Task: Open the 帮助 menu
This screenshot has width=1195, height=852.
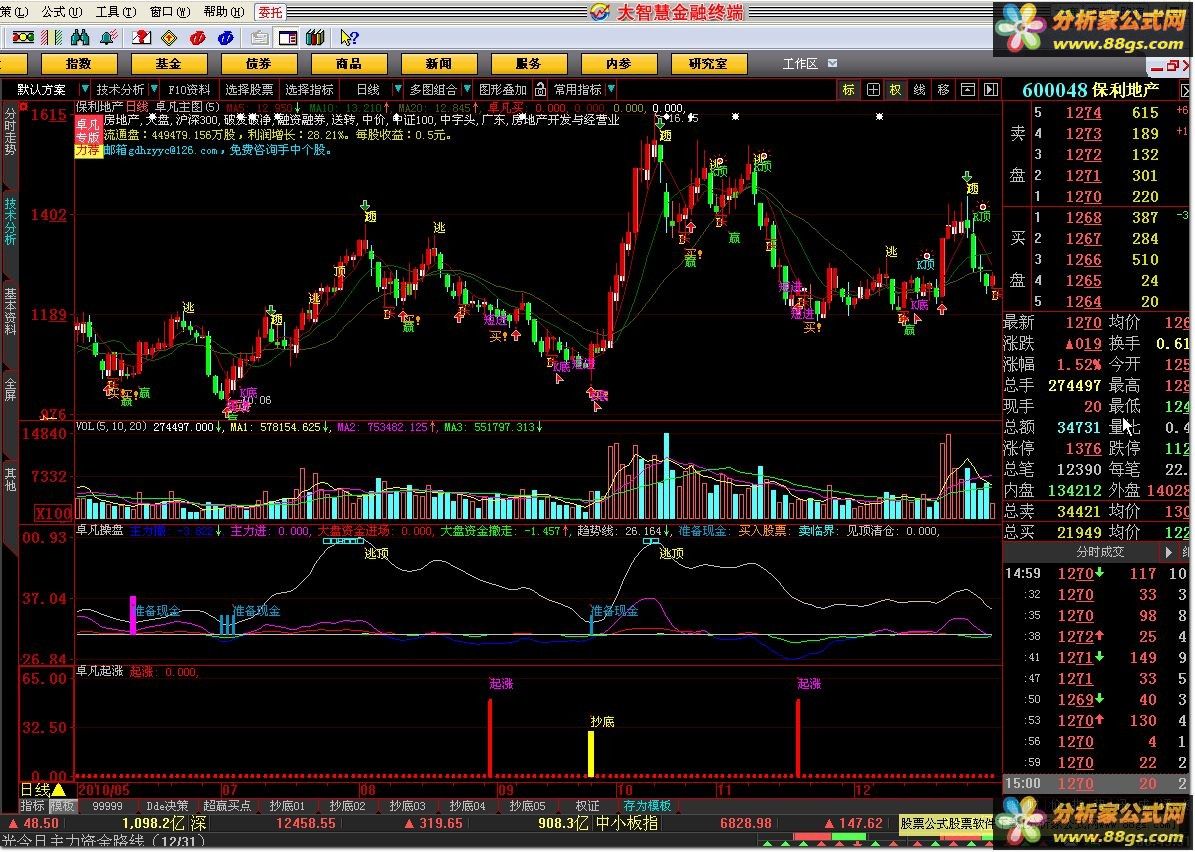Action: [x=224, y=12]
